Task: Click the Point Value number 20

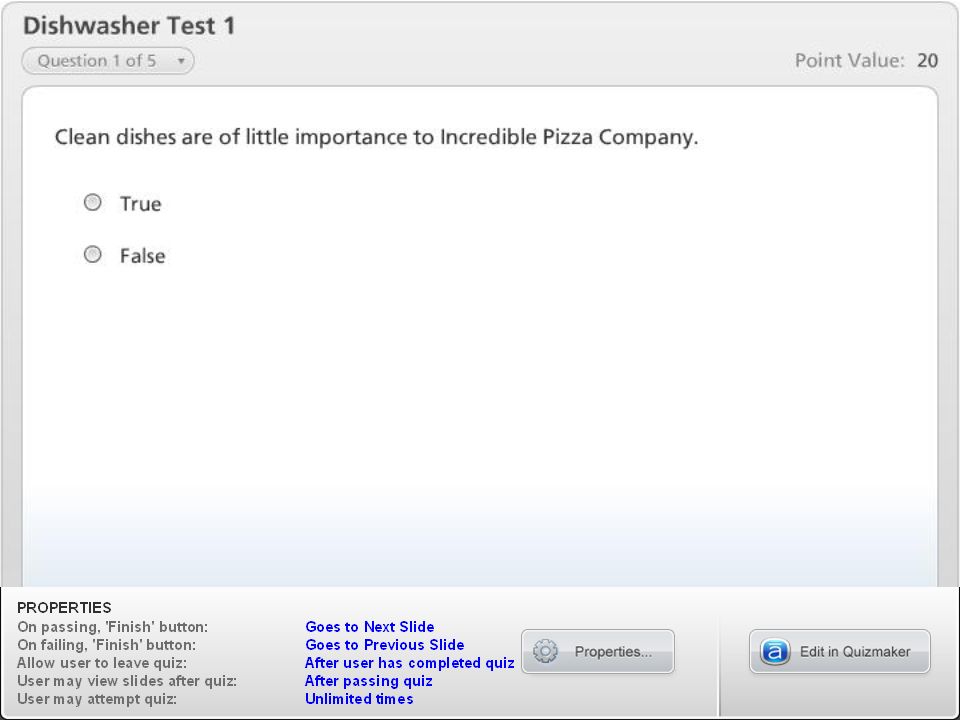Action: [x=927, y=61]
